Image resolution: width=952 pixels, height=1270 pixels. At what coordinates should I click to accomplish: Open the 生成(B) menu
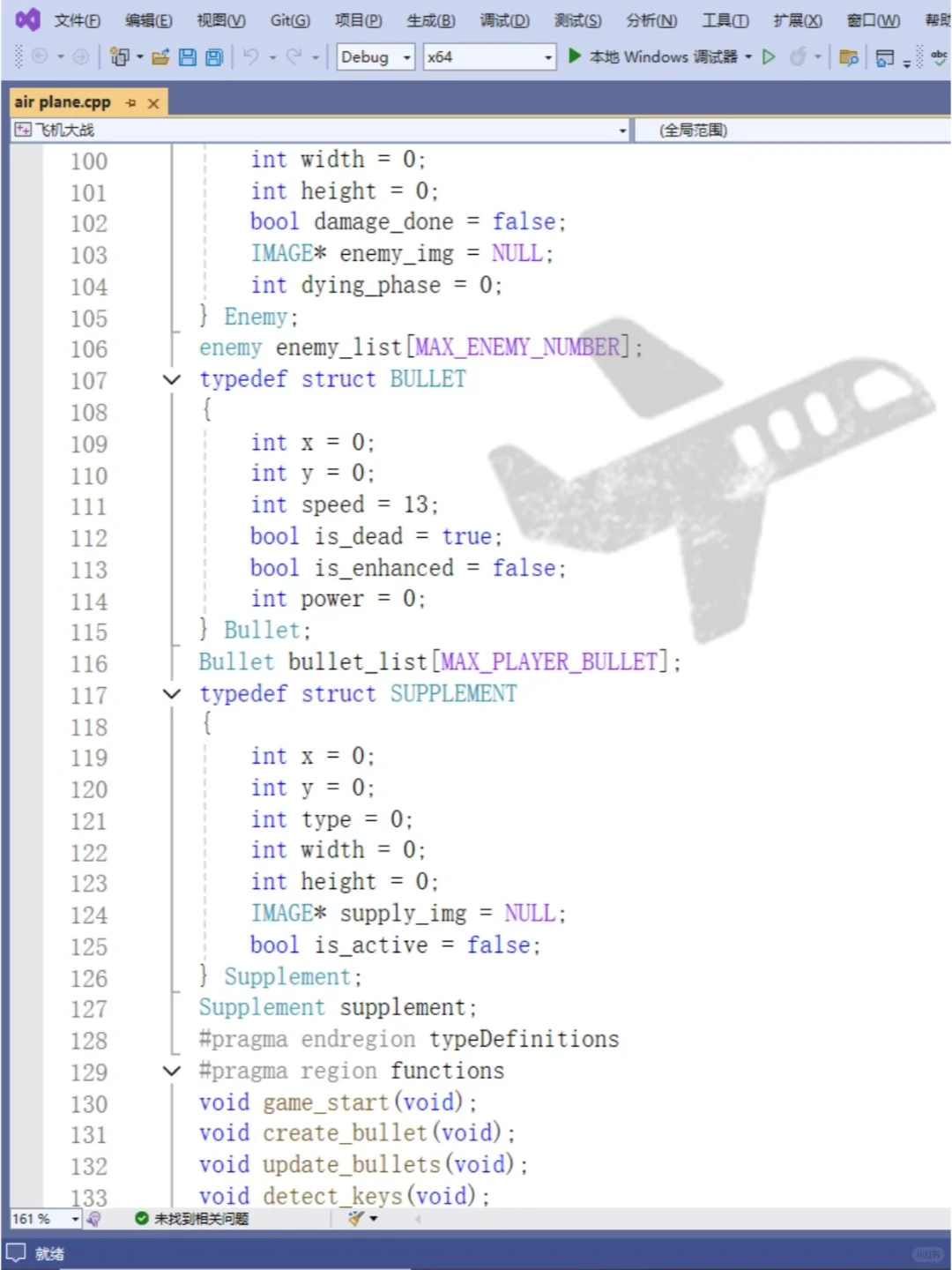click(x=431, y=20)
